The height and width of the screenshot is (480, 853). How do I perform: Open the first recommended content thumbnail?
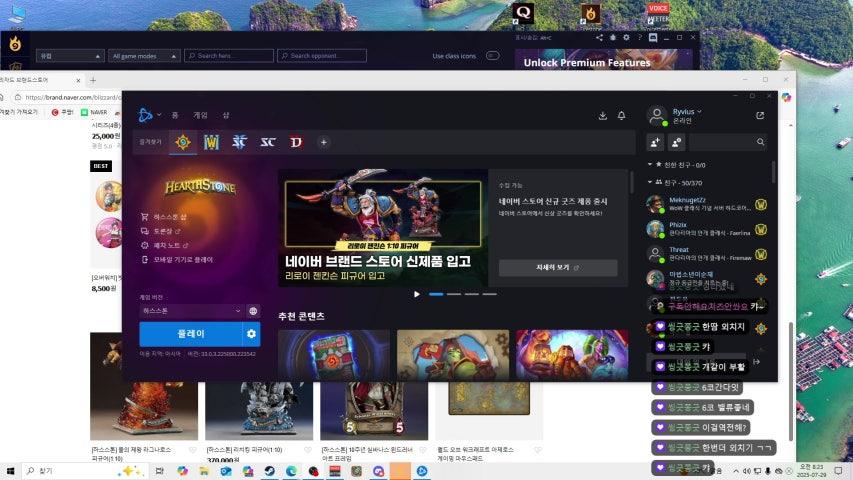click(333, 354)
